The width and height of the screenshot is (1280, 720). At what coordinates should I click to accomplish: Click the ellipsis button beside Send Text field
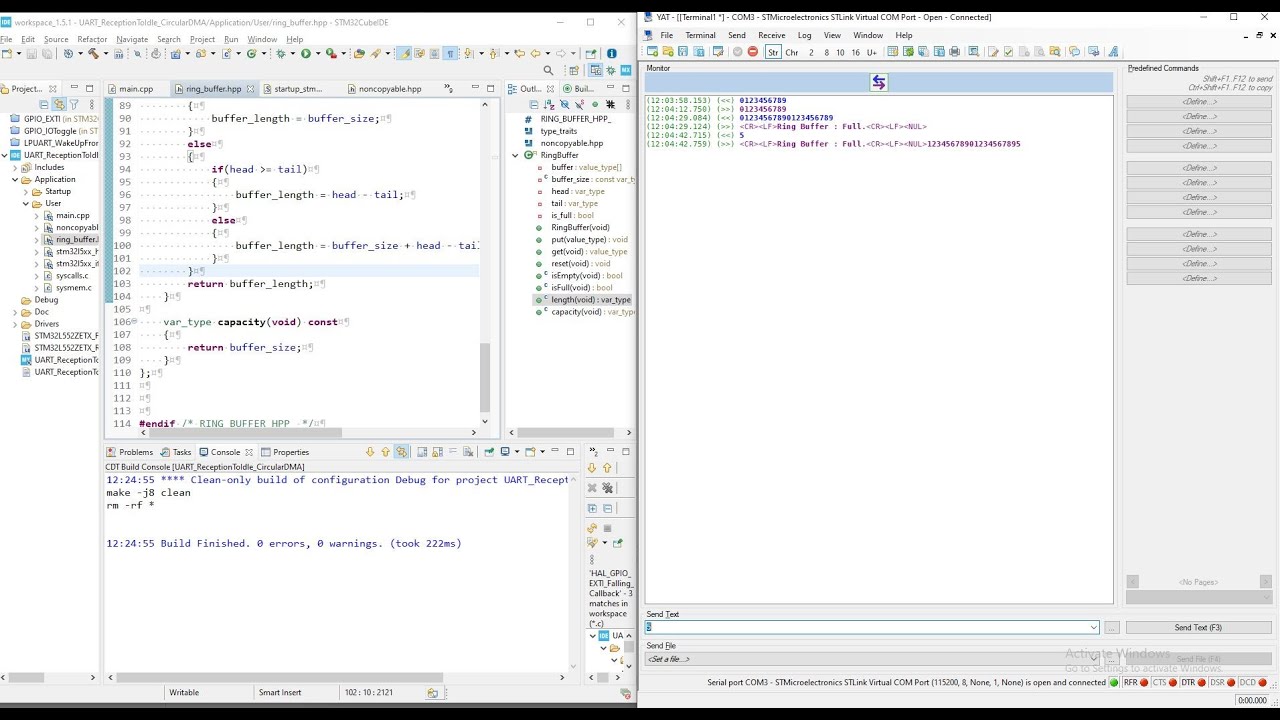(1111, 628)
